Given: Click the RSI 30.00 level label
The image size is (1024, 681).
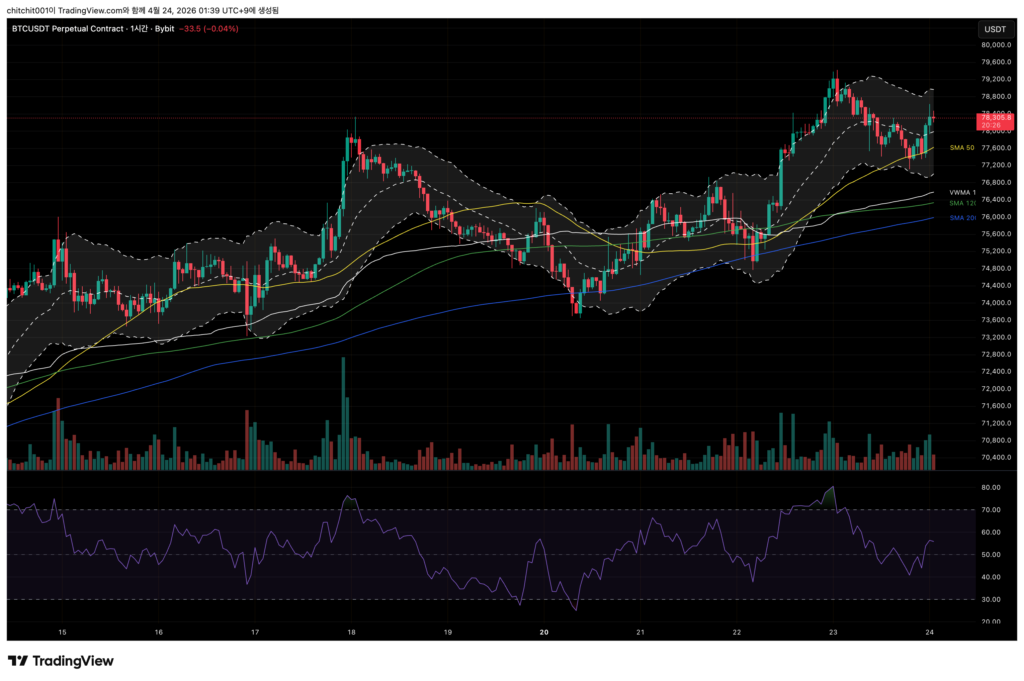Looking at the screenshot, I should (x=991, y=599).
